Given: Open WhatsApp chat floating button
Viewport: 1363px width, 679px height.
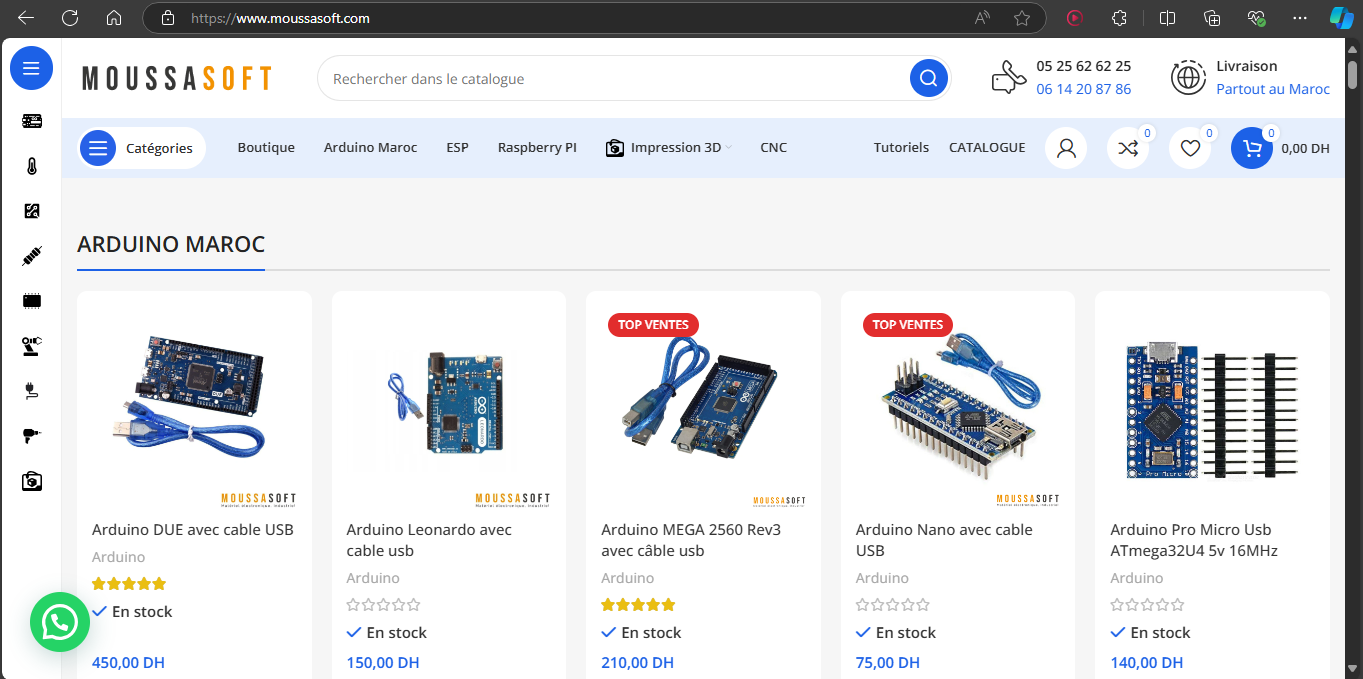Looking at the screenshot, I should [x=60, y=622].
